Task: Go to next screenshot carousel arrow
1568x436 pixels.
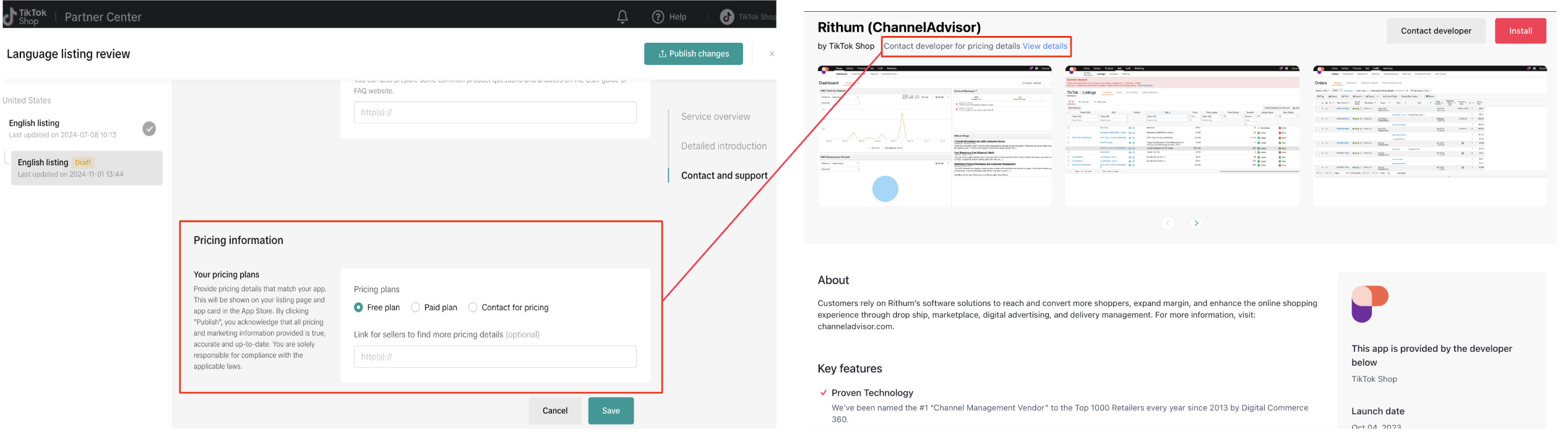Action: (1196, 223)
